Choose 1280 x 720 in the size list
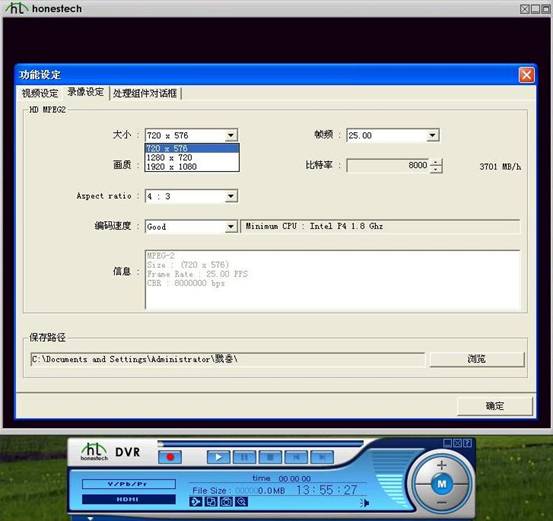Screen dimensions: 553x521 (x=192, y=157)
